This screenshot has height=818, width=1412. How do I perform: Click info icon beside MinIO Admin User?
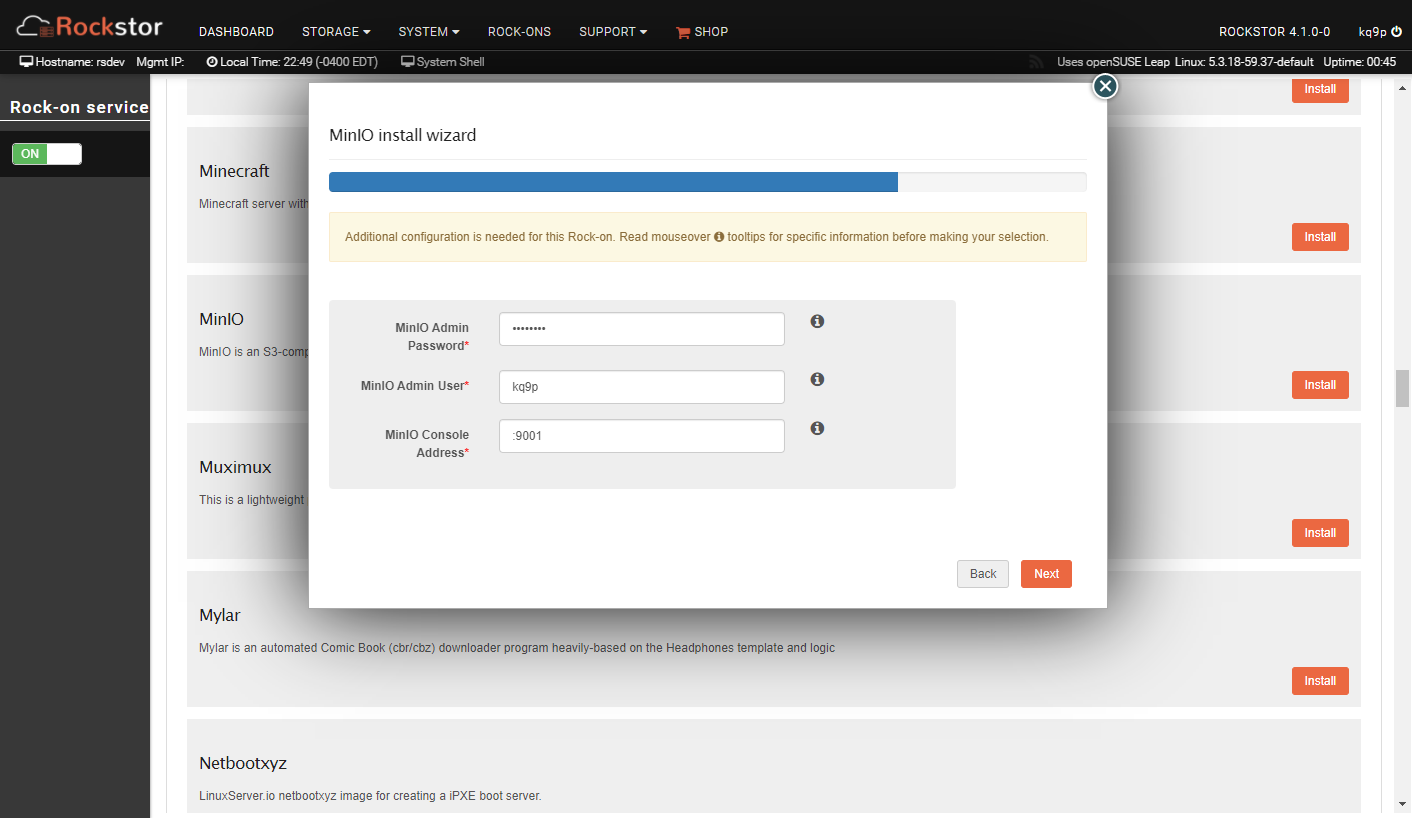pos(817,379)
